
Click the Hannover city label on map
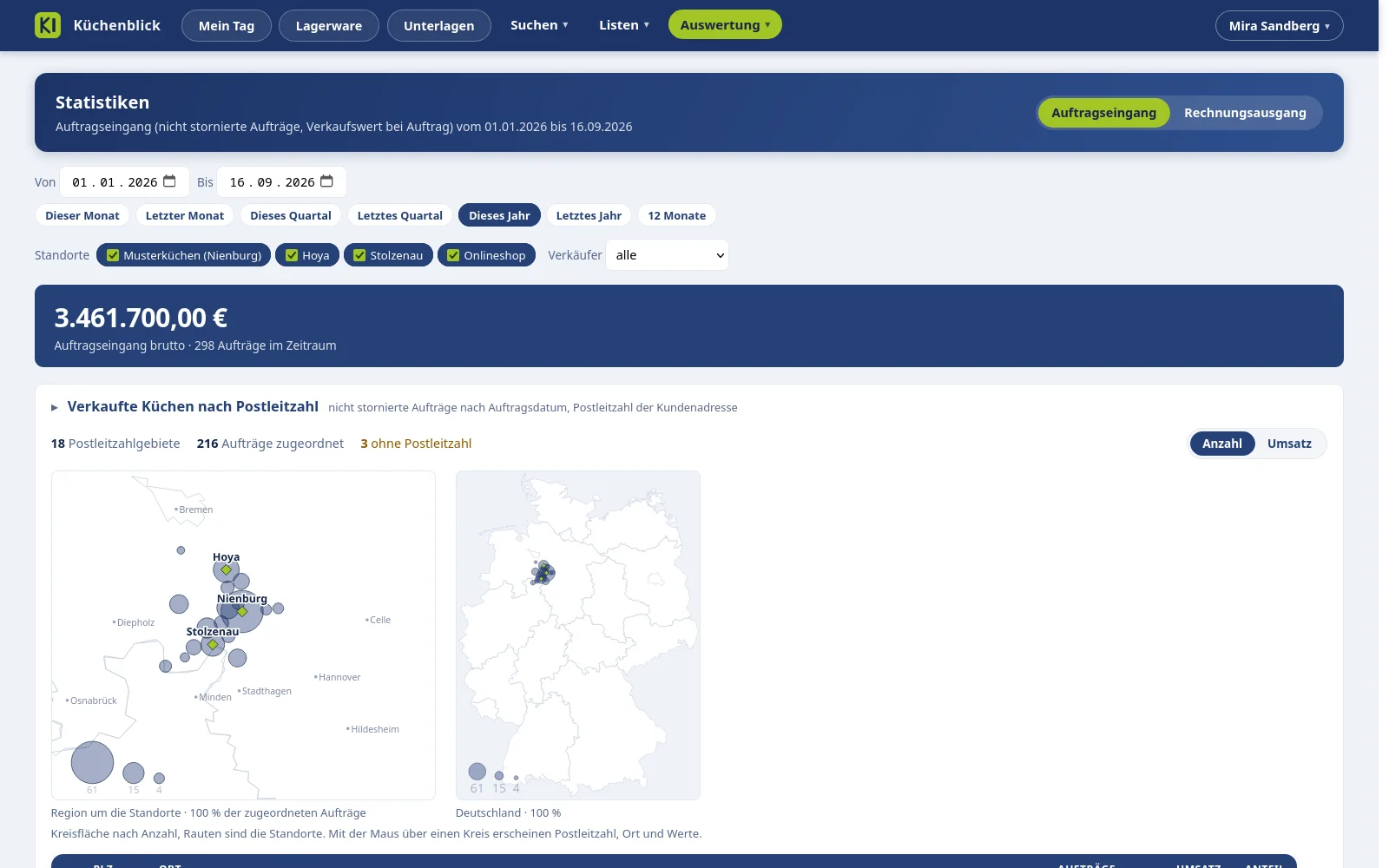[x=339, y=677]
